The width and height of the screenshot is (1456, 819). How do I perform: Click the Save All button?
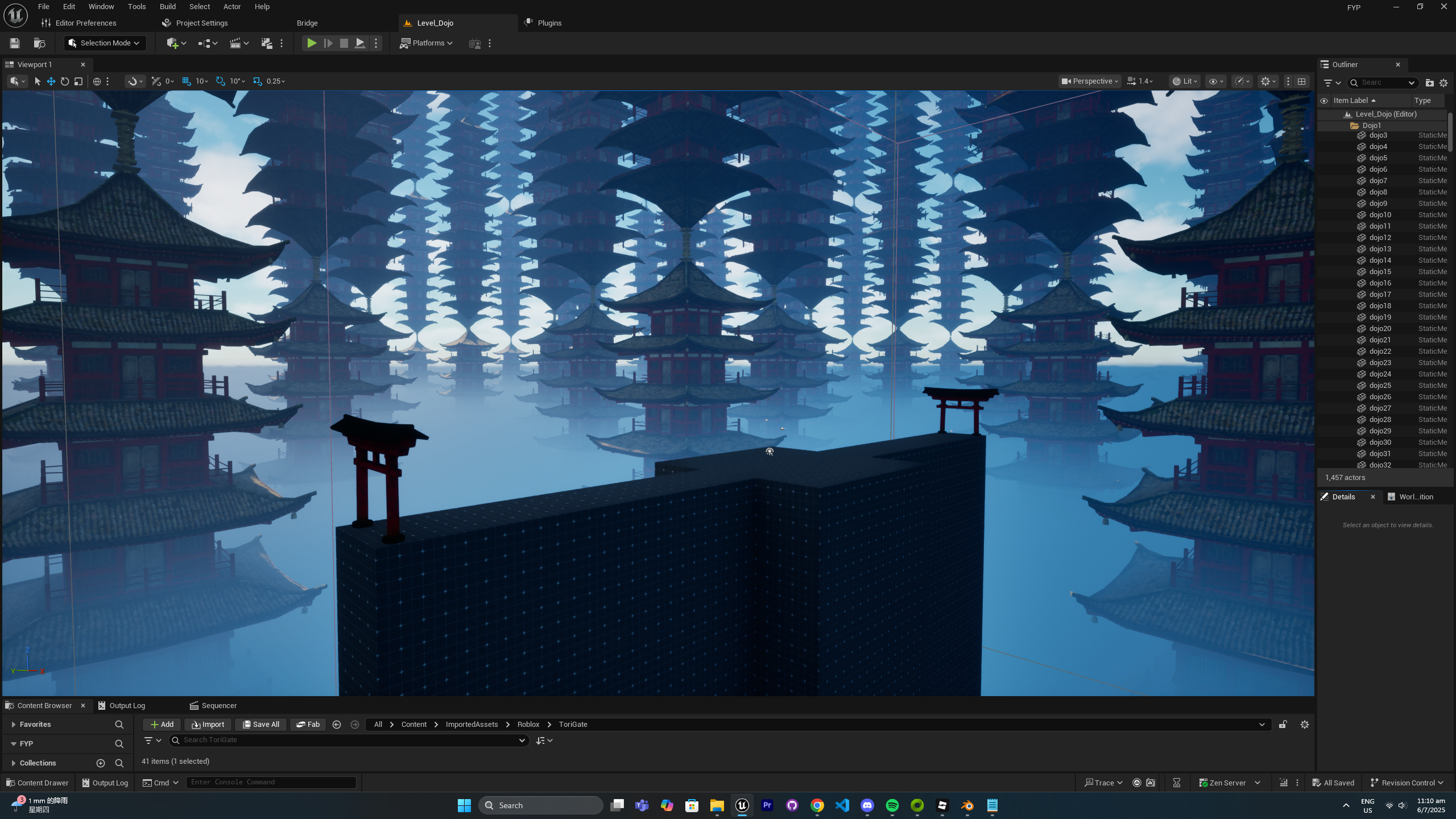(x=260, y=724)
